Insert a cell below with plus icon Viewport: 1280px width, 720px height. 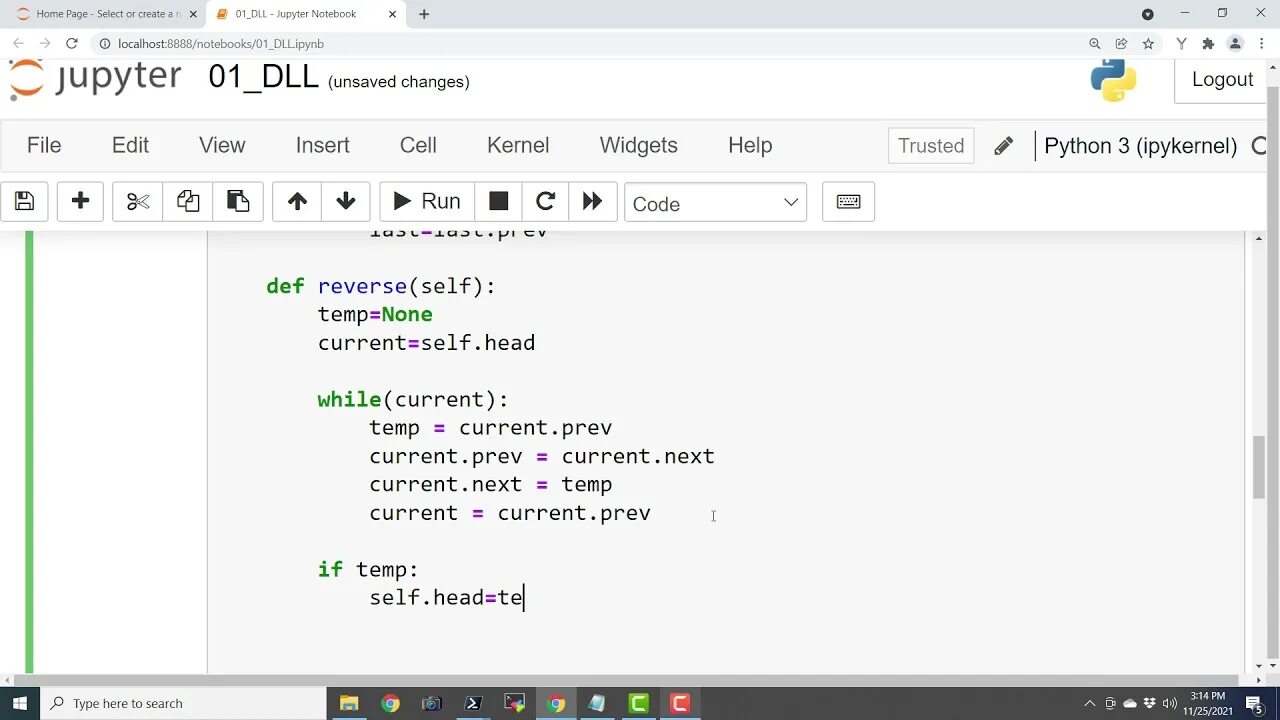pyautogui.click(x=80, y=202)
